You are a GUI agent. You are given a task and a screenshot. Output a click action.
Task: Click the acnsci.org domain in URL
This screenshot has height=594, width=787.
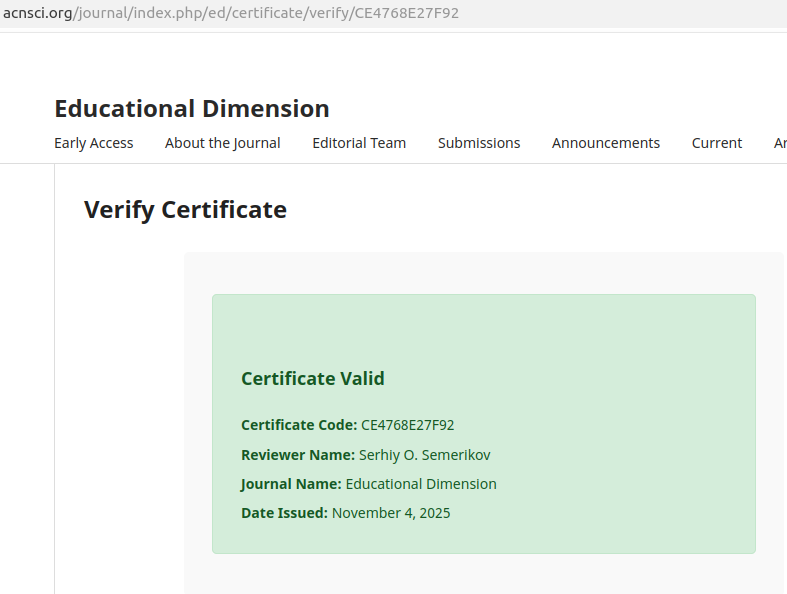36,13
